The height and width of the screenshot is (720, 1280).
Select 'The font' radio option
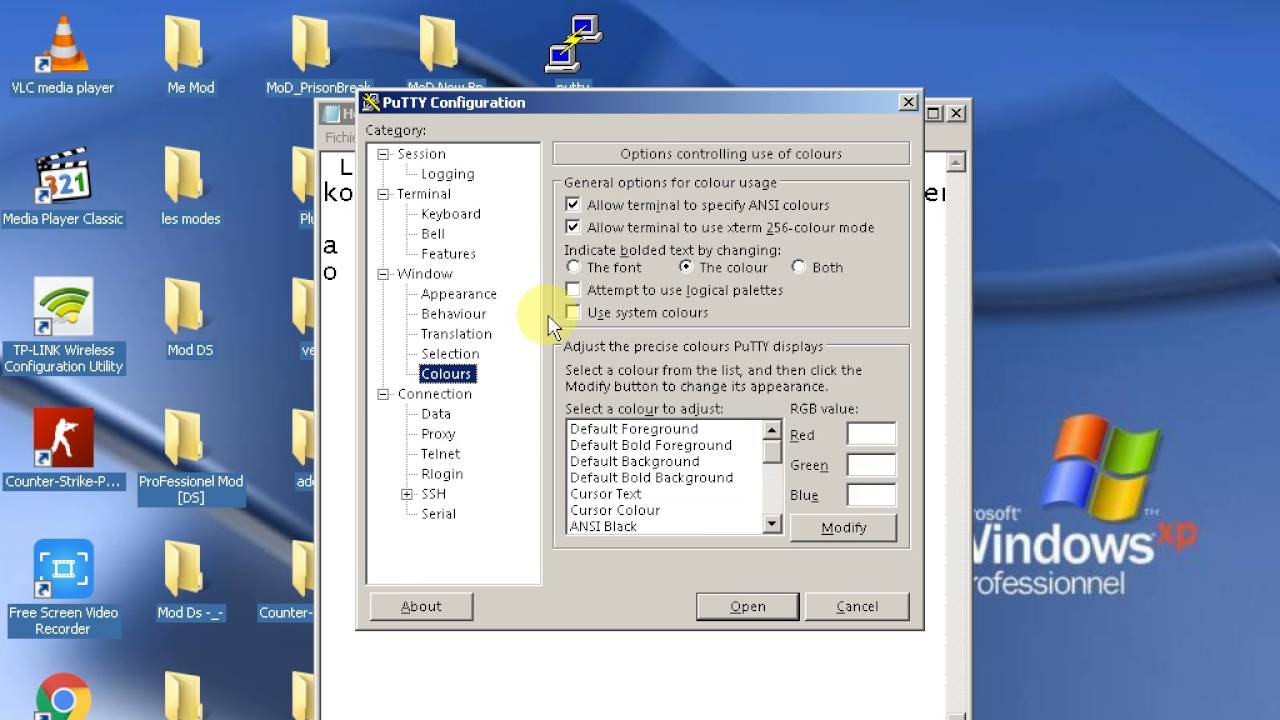click(573, 267)
